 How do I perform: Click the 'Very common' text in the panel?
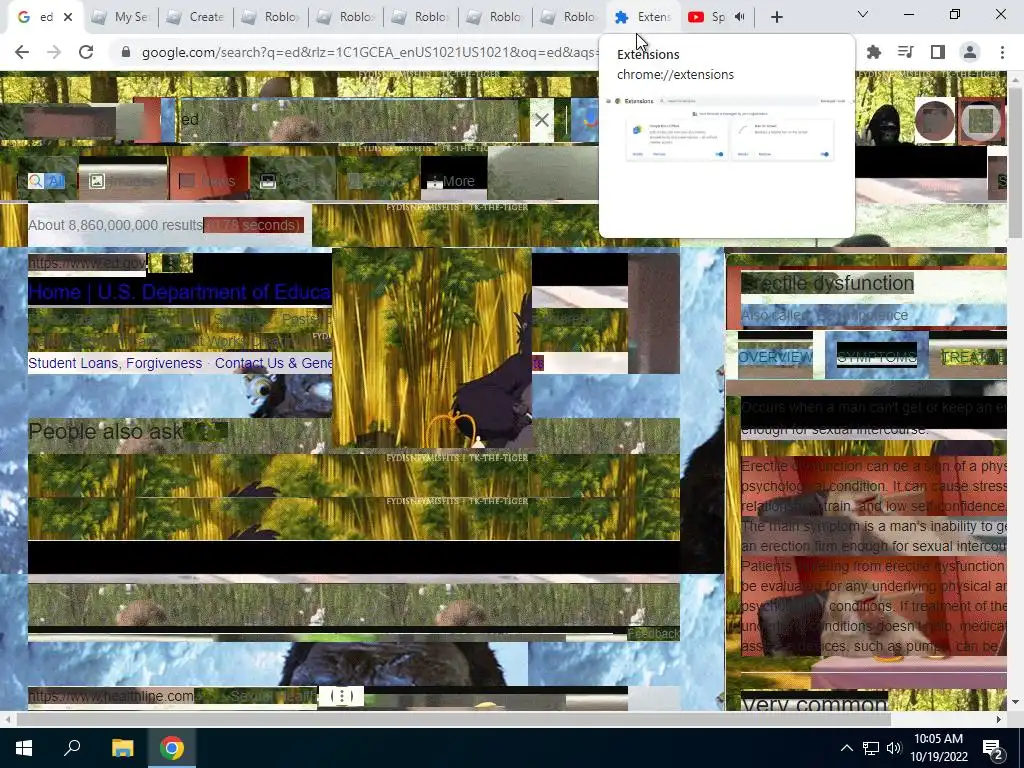pos(814,704)
